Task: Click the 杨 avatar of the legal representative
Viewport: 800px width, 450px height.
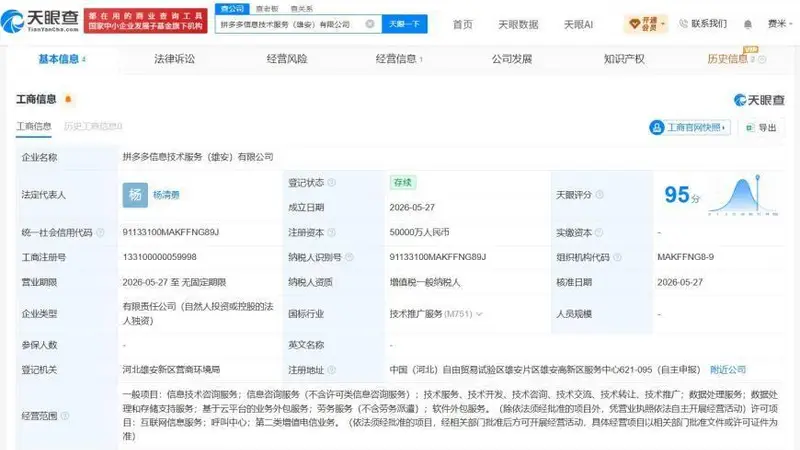Action: pos(135,194)
